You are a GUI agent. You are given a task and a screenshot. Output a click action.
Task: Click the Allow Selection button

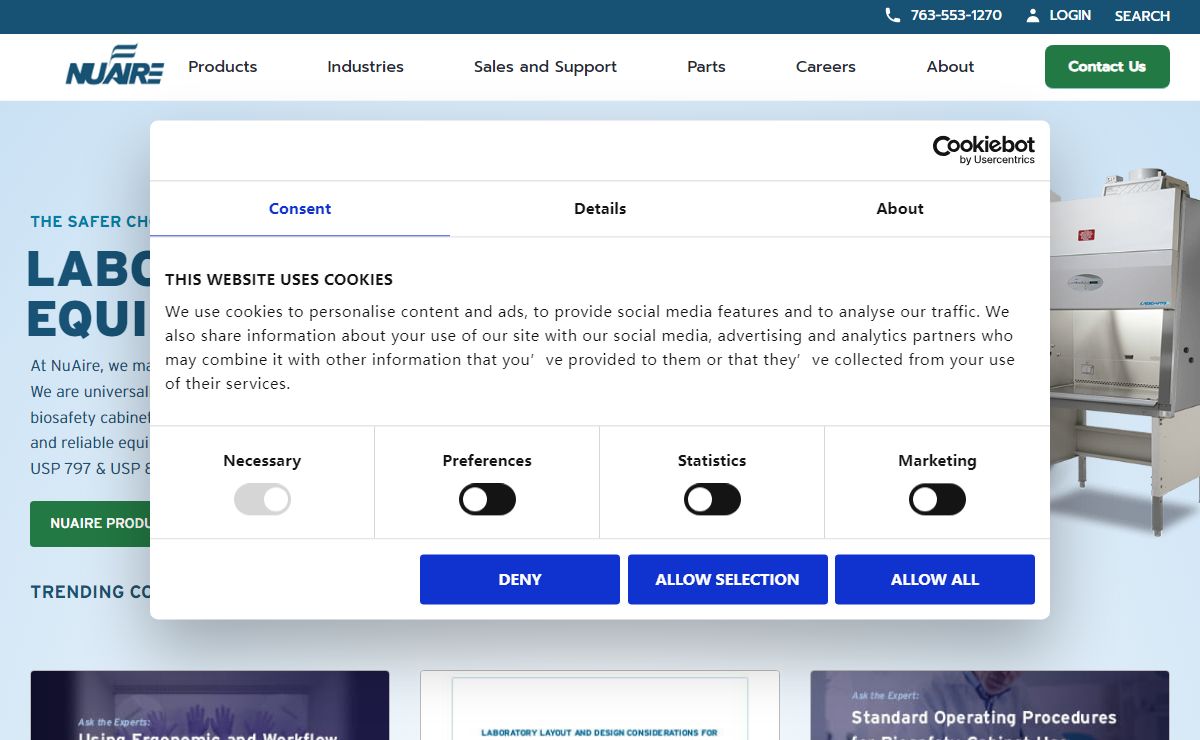[x=727, y=579]
